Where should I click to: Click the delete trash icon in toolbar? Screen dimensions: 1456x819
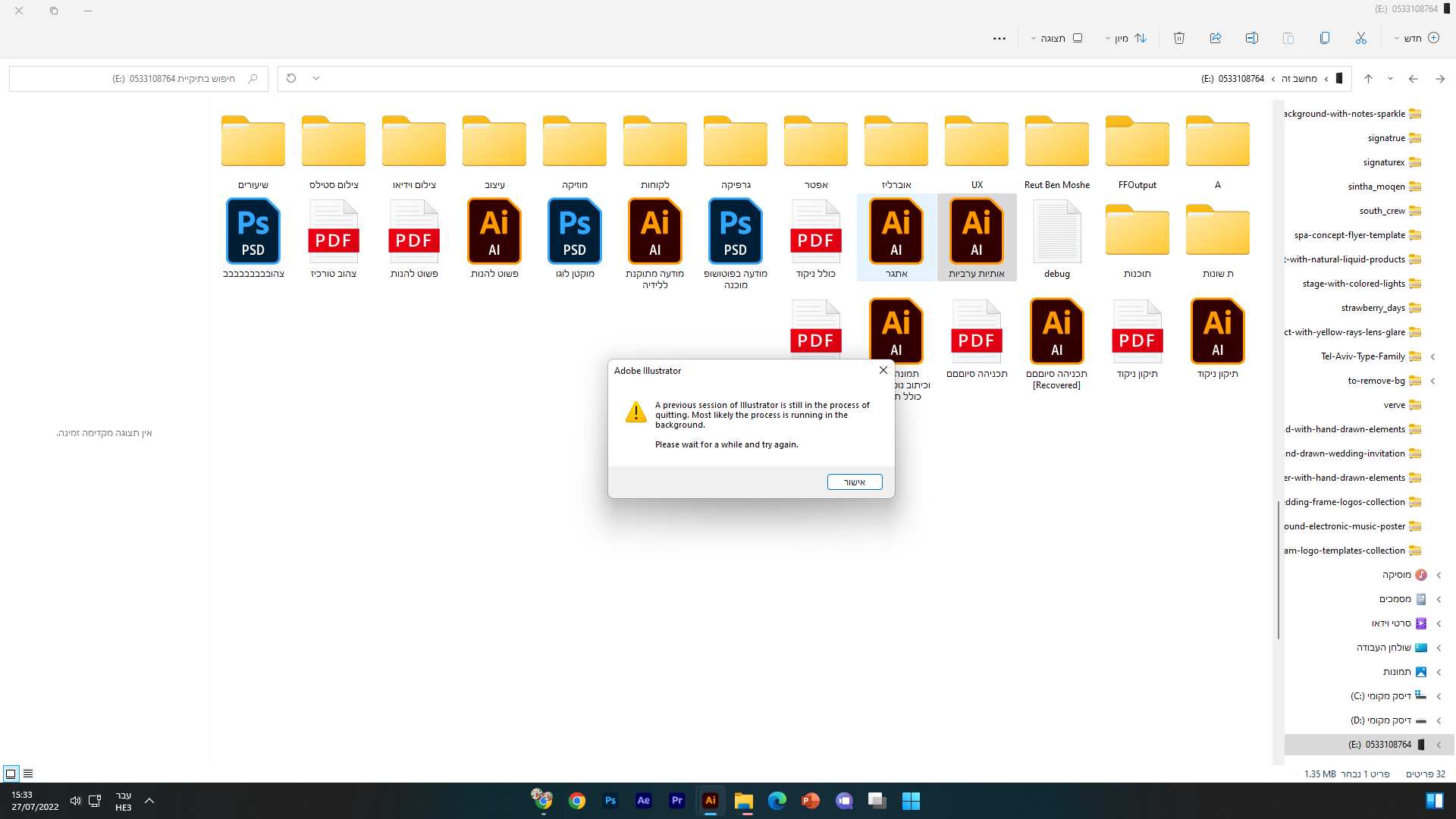(x=1179, y=38)
